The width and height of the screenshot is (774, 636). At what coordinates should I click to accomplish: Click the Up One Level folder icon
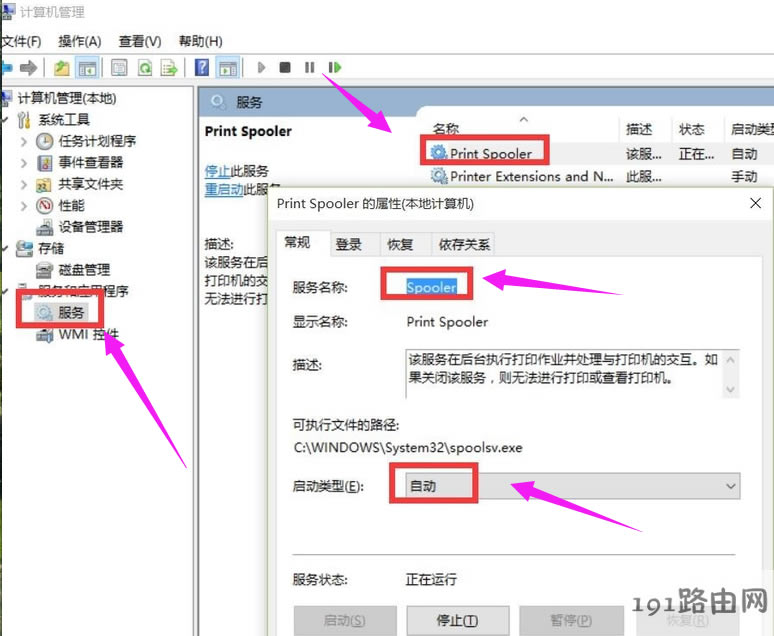coord(62,68)
